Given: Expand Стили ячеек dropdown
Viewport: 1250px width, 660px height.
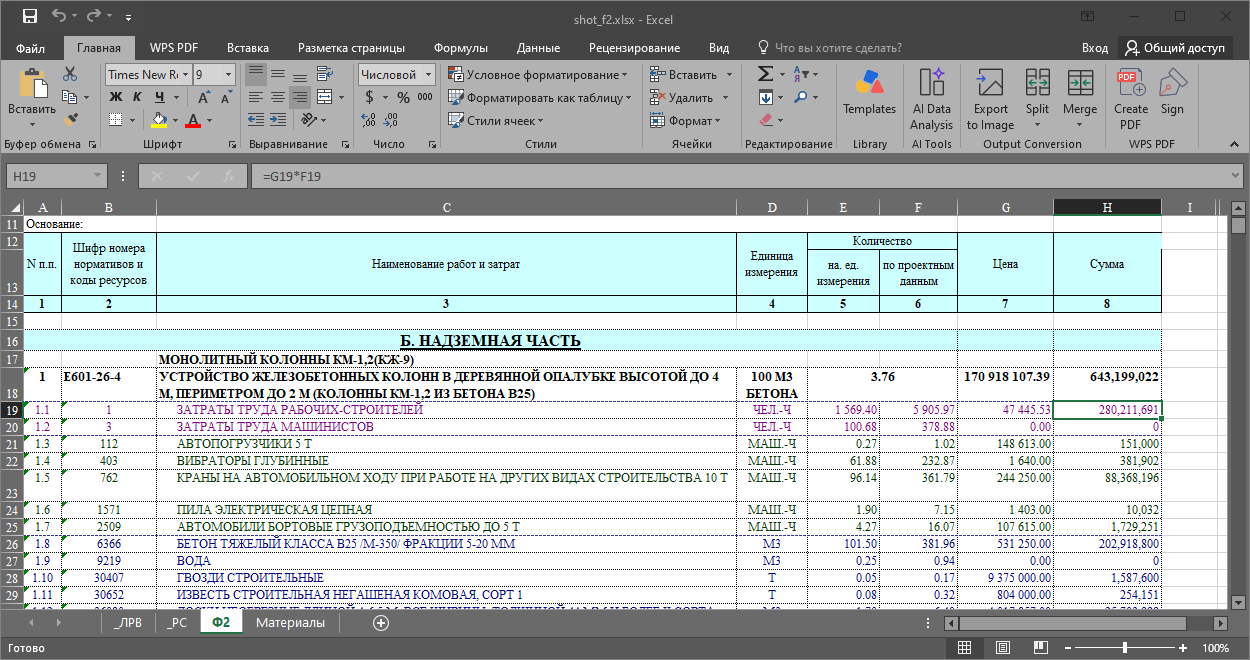Looking at the screenshot, I should click(x=540, y=121).
